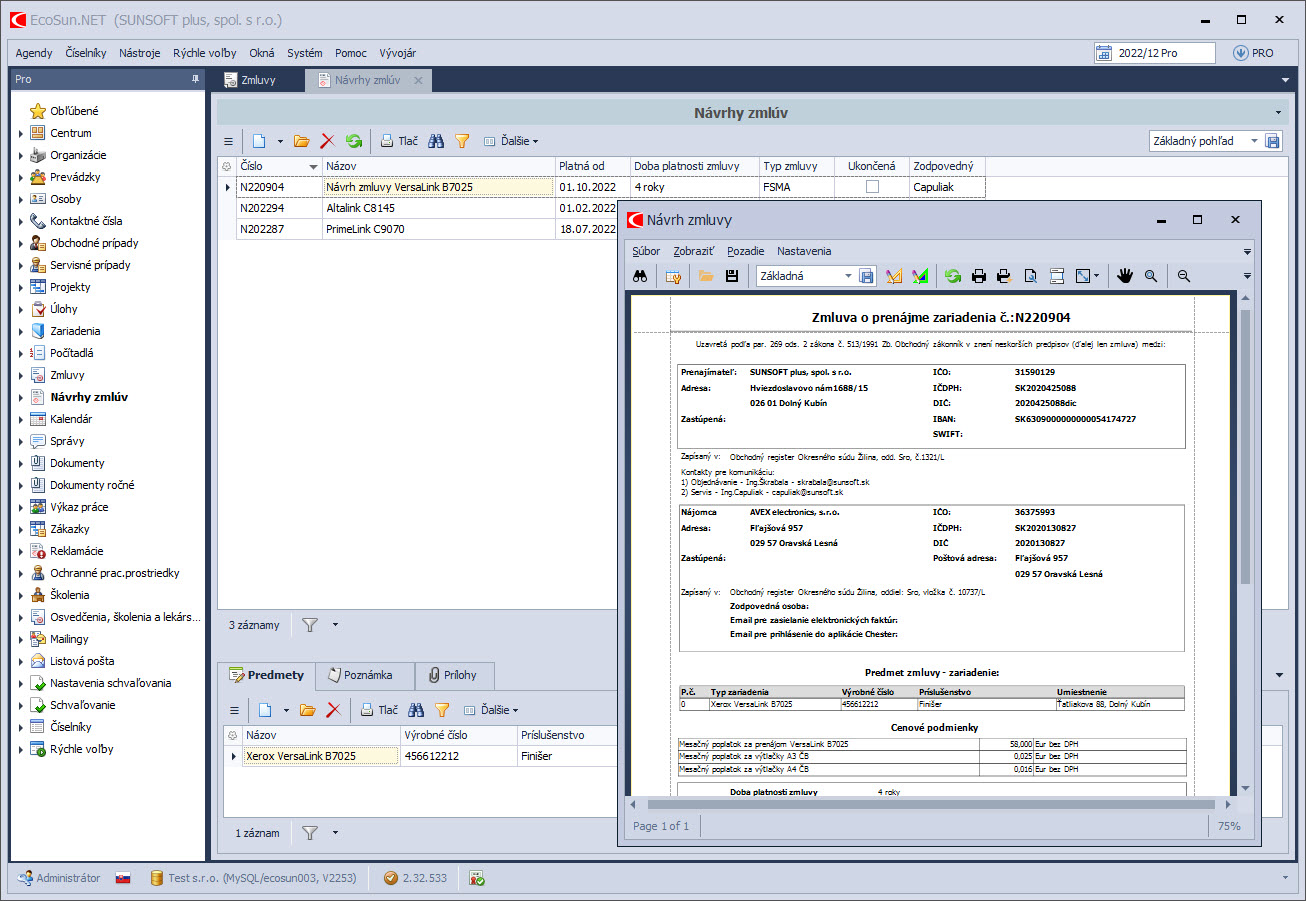Switch to the Poznámka tab
Image resolution: width=1306 pixels, height=901 pixels.
tap(365, 676)
